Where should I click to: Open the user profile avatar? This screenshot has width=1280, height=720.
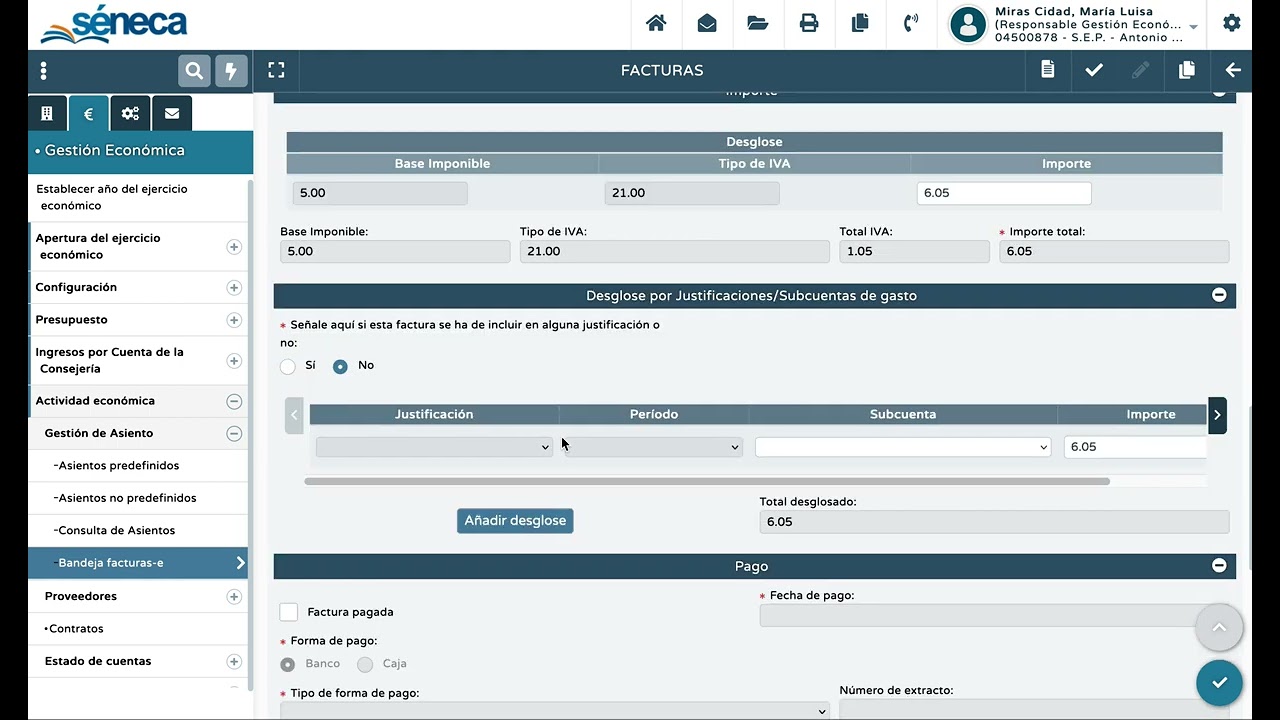point(967,24)
